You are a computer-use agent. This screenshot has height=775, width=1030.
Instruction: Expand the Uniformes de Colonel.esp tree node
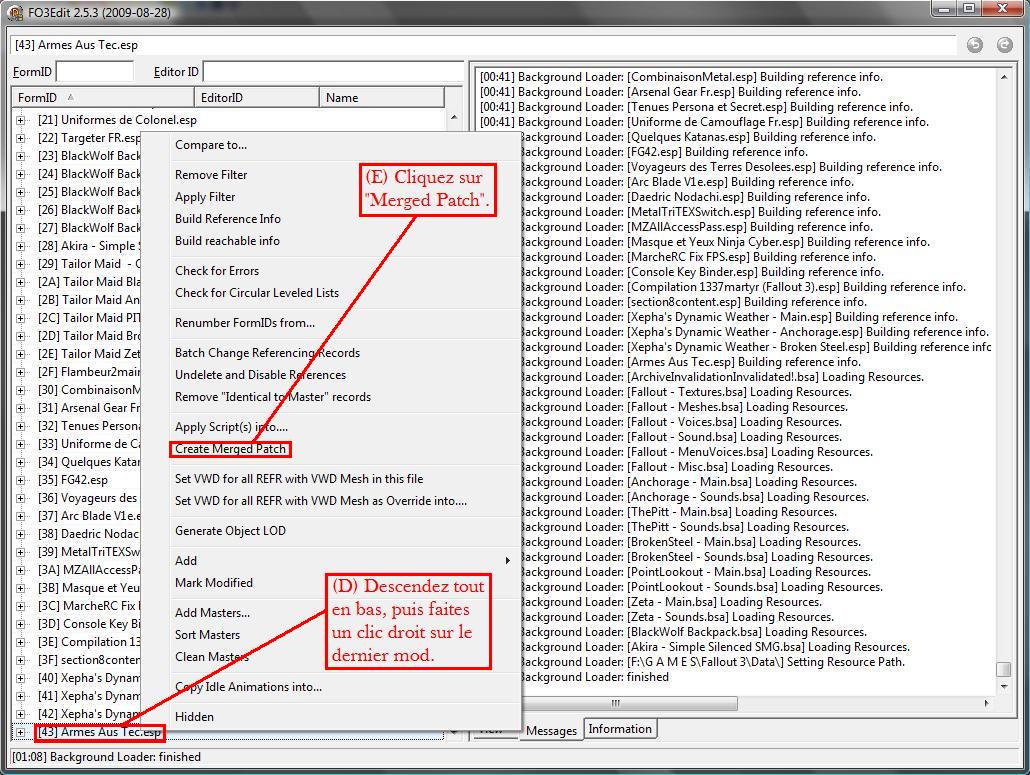20,120
